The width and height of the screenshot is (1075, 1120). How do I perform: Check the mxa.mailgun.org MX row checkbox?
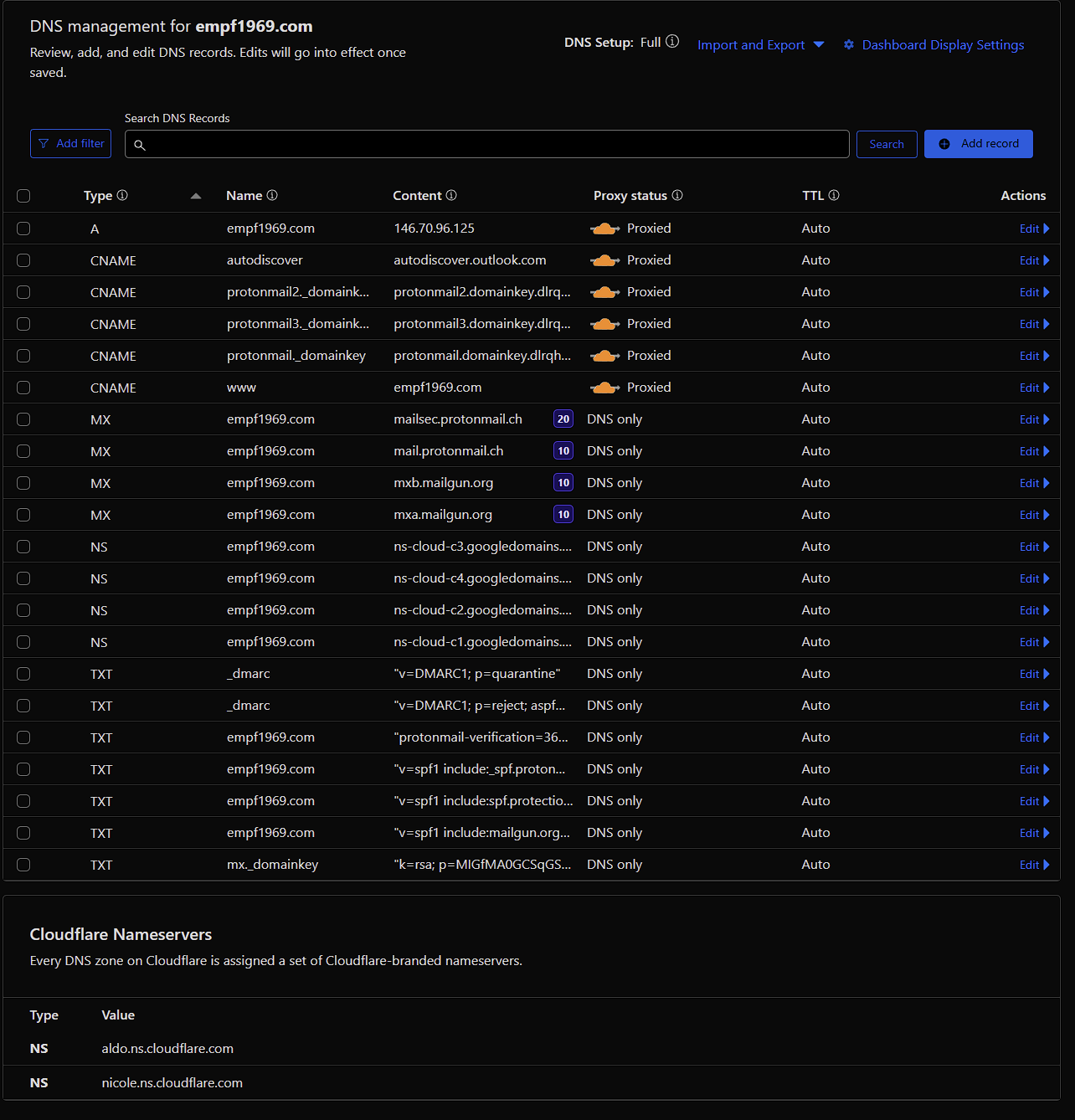(x=23, y=515)
